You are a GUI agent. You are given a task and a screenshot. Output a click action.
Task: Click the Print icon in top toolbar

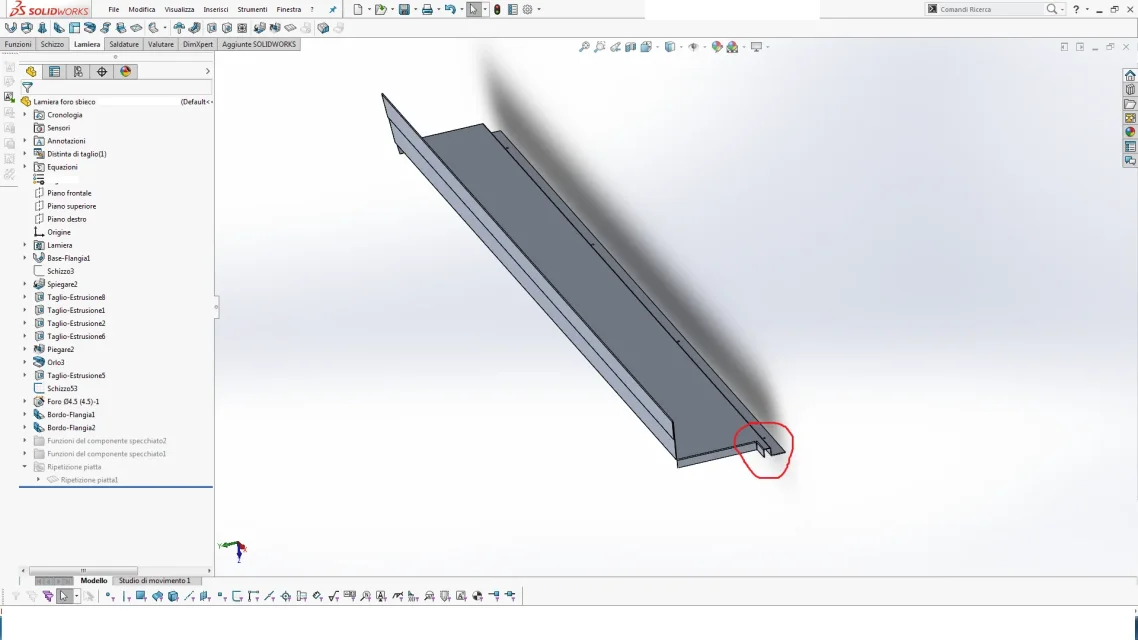[x=427, y=9]
